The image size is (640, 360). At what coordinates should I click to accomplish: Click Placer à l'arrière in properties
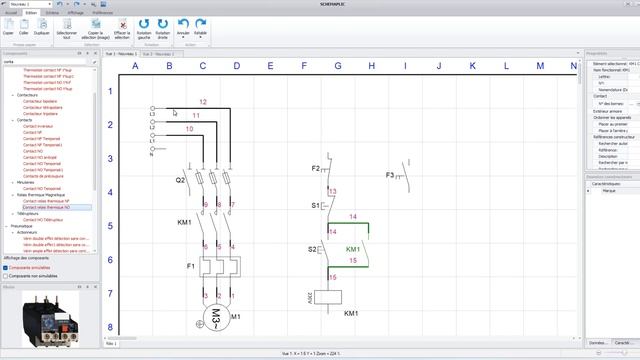coord(613,131)
